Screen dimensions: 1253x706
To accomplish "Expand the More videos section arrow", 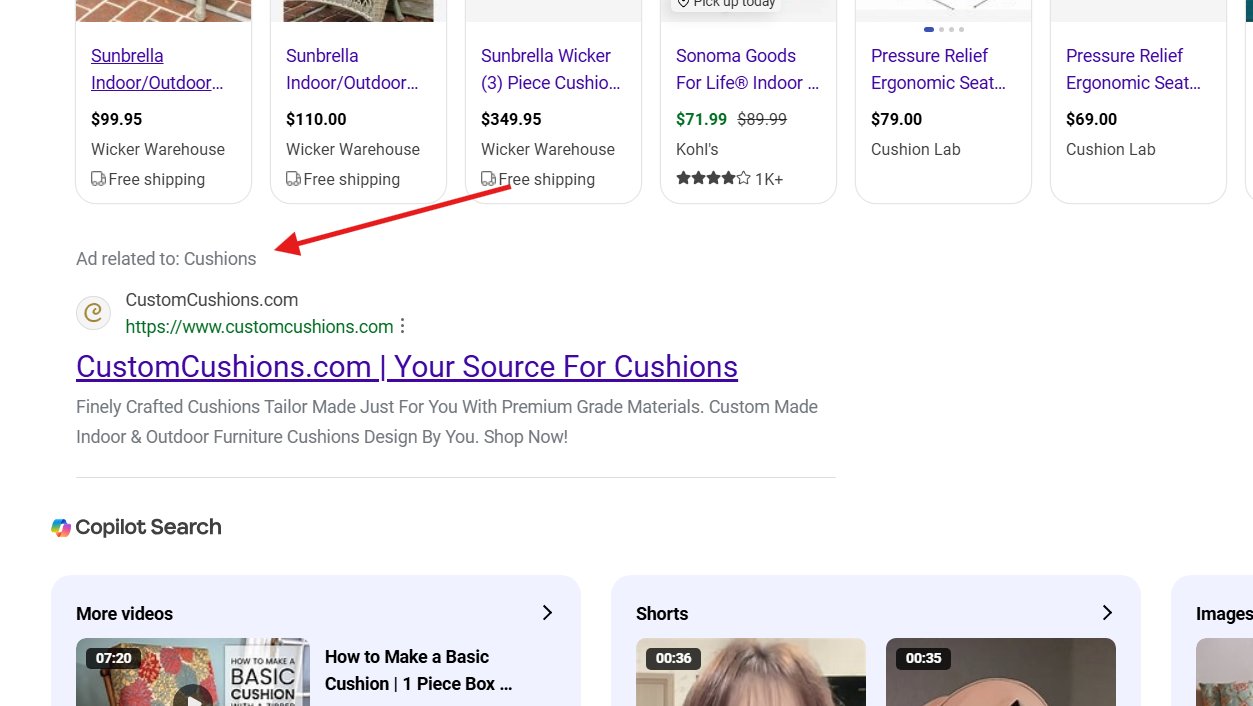I will 547,613.
